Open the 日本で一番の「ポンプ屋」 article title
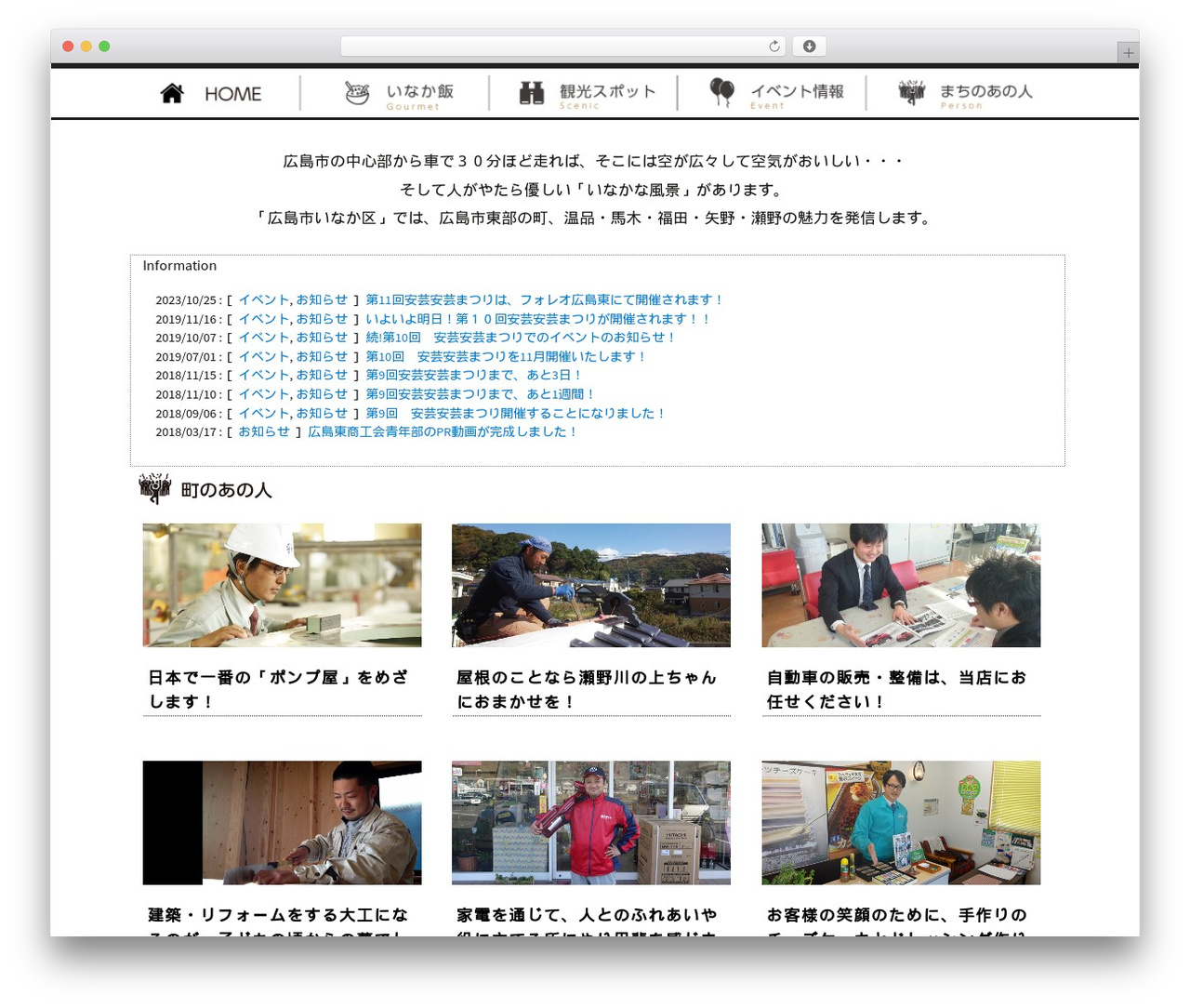 click(x=278, y=689)
